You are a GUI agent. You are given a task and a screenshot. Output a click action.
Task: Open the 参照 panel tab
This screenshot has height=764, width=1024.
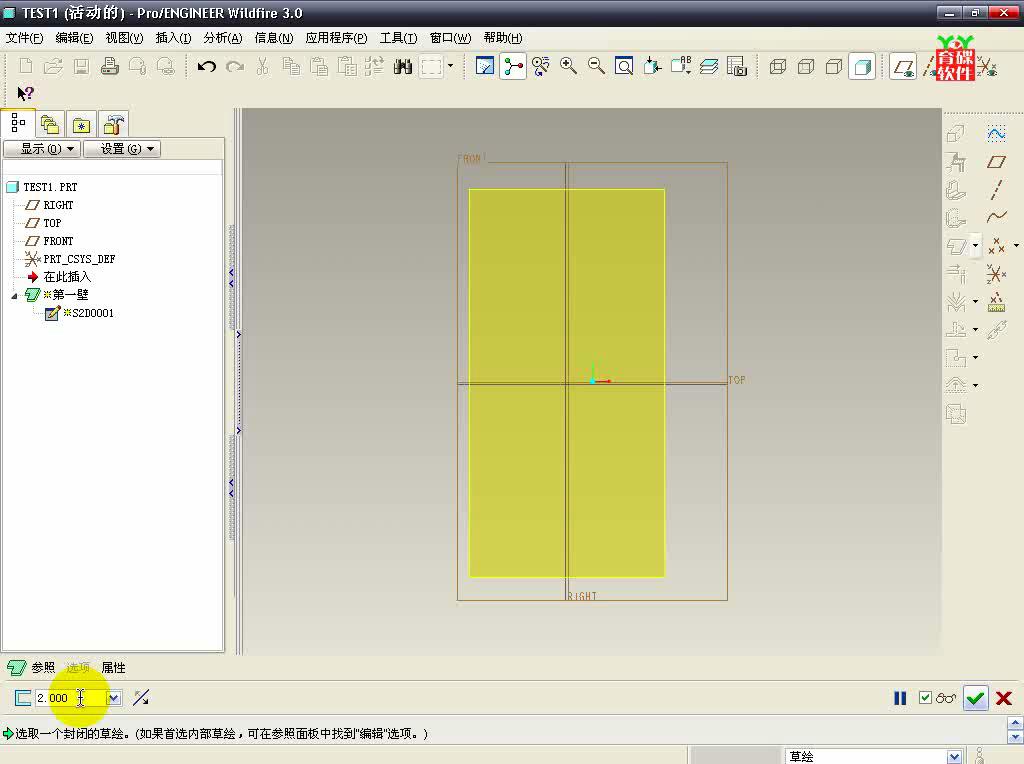click(x=43, y=667)
